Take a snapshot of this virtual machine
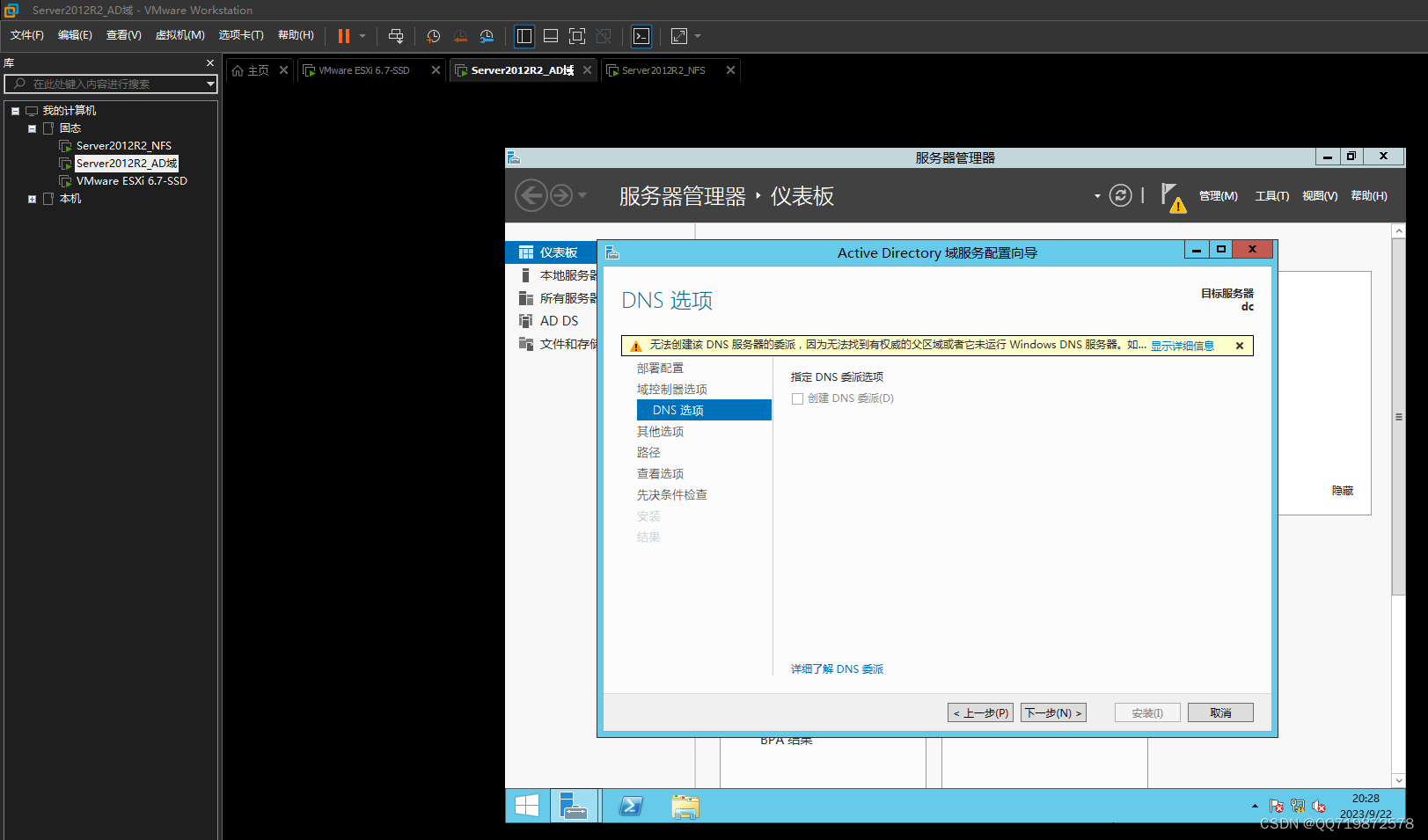The height and width of the screenshot is (840, 1428). tap(433, 36)
